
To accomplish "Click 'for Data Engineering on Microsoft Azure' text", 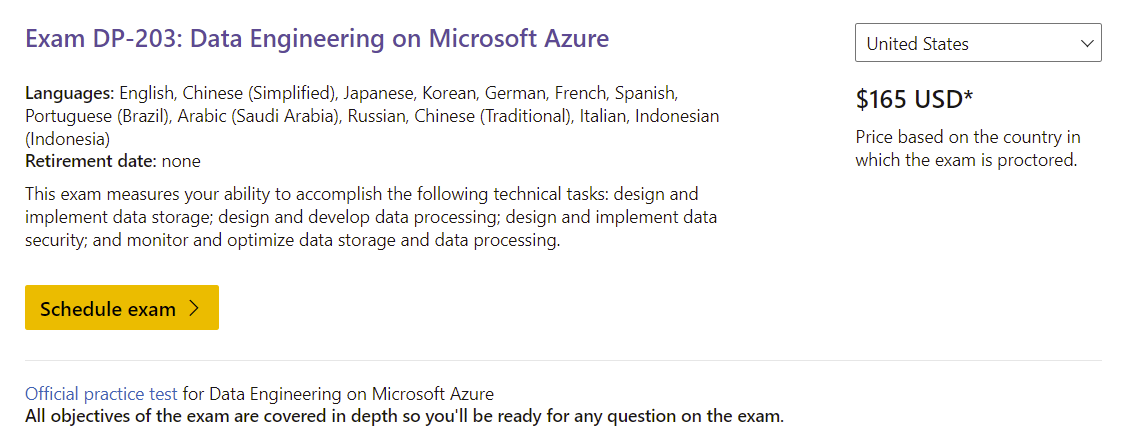I will coord(338,394).
